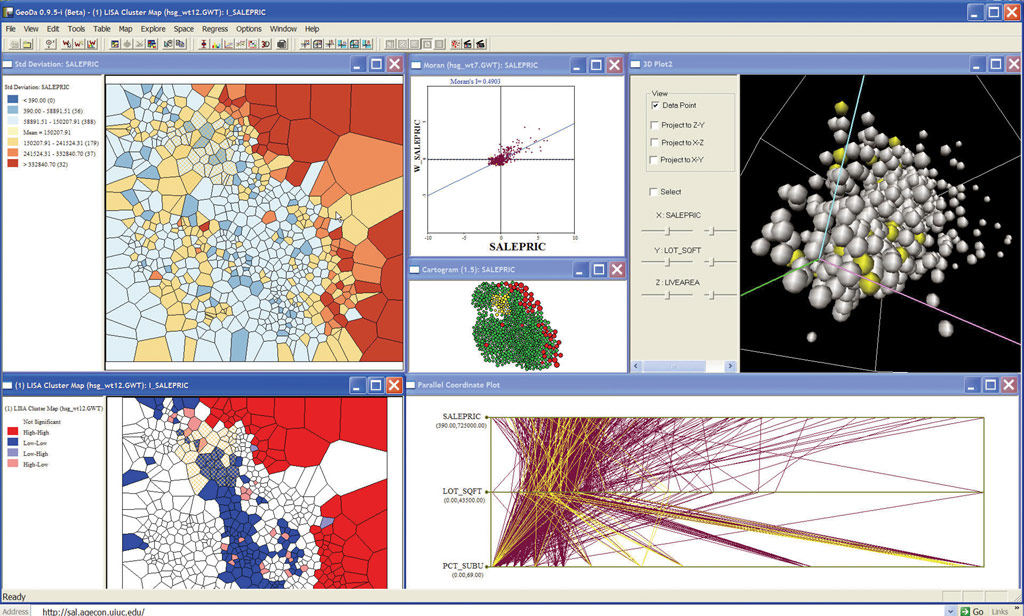
Task: Enable the Project to Z-Y checkbox
Action: [x=654, y=125]
